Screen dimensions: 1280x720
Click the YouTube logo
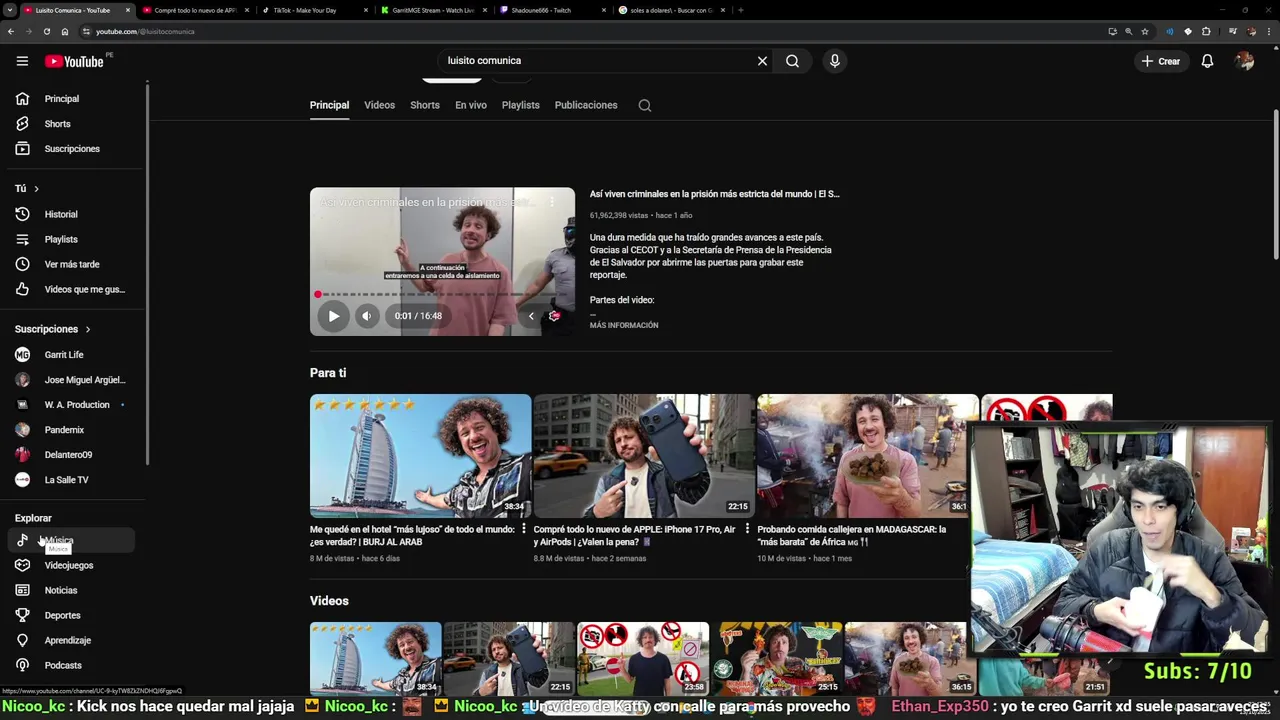(x=74, y=61)
